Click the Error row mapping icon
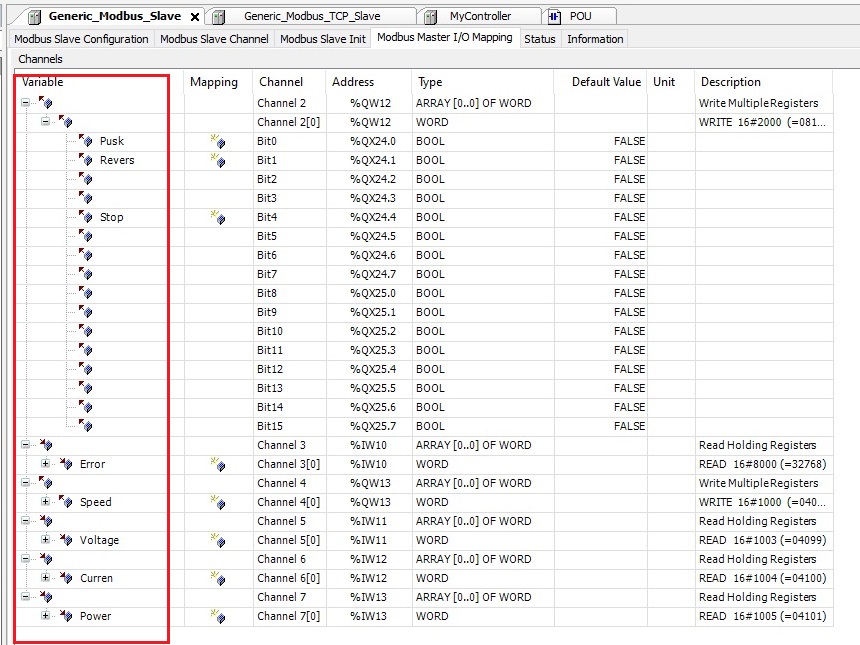 pyautogui.click(x=217, y=464)
